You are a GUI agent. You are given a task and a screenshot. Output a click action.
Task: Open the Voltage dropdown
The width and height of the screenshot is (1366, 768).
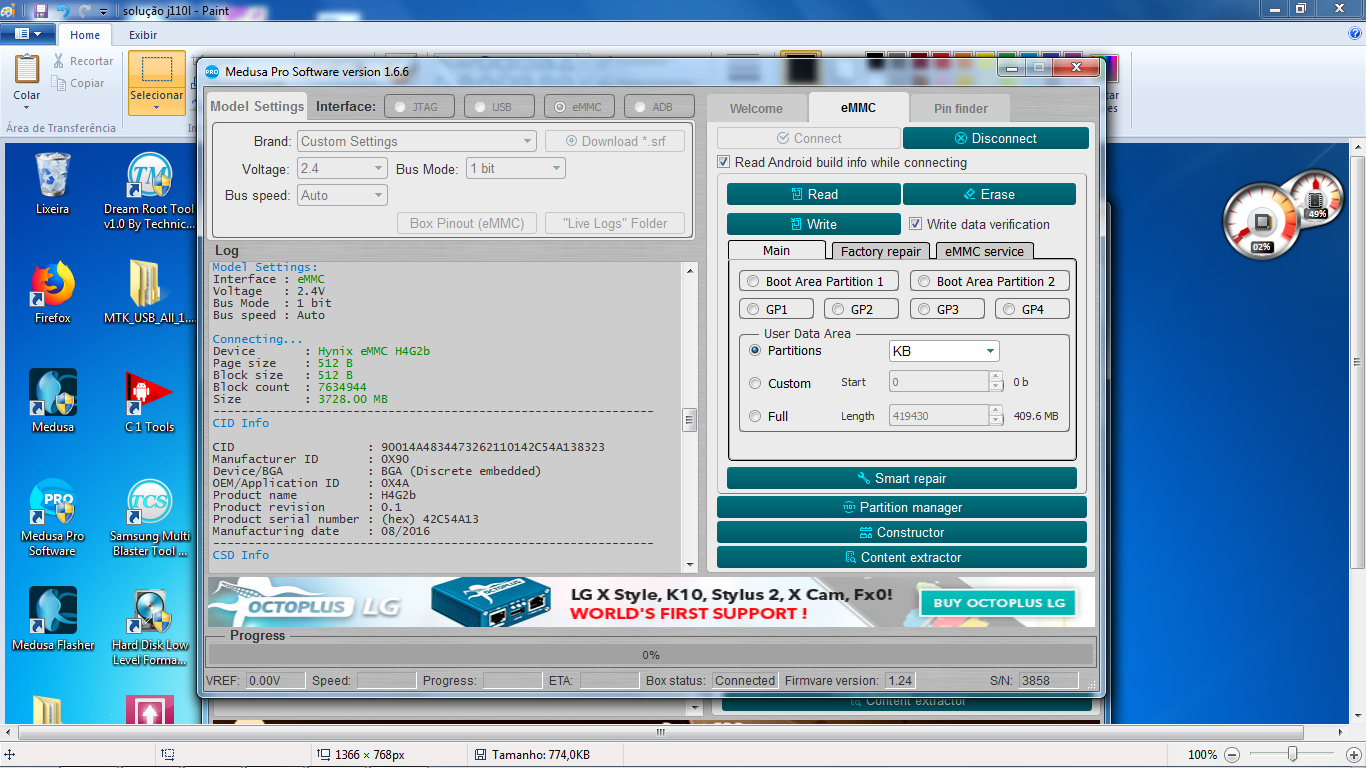pos(342,168)
